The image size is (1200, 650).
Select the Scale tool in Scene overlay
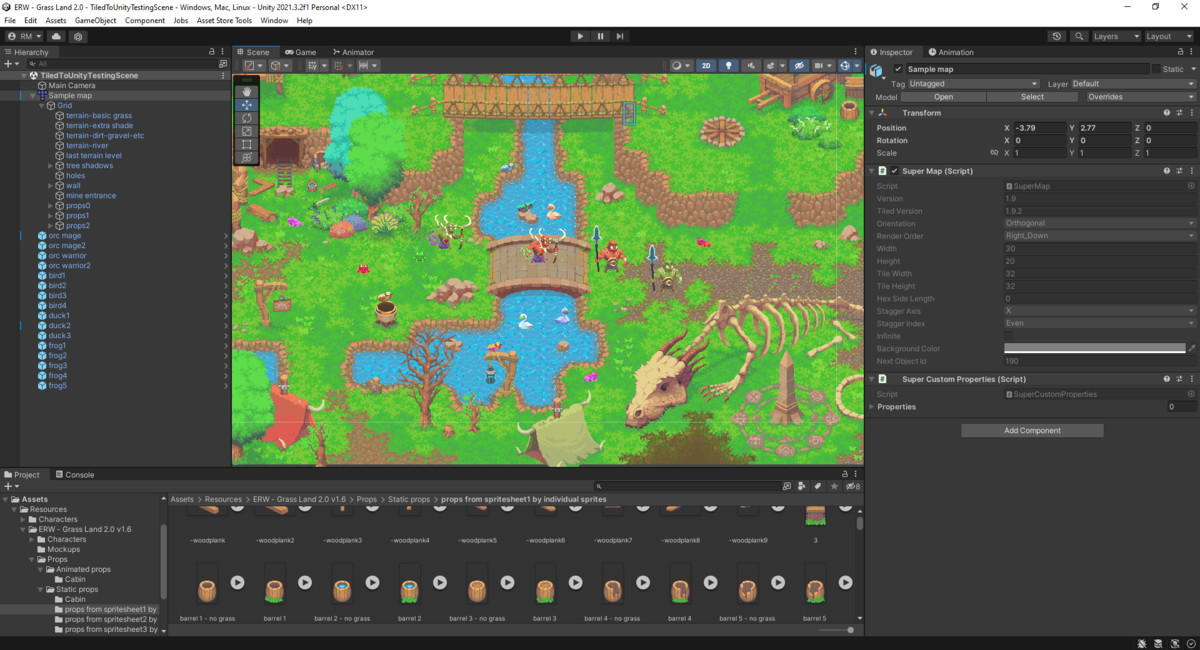point(247,131)
